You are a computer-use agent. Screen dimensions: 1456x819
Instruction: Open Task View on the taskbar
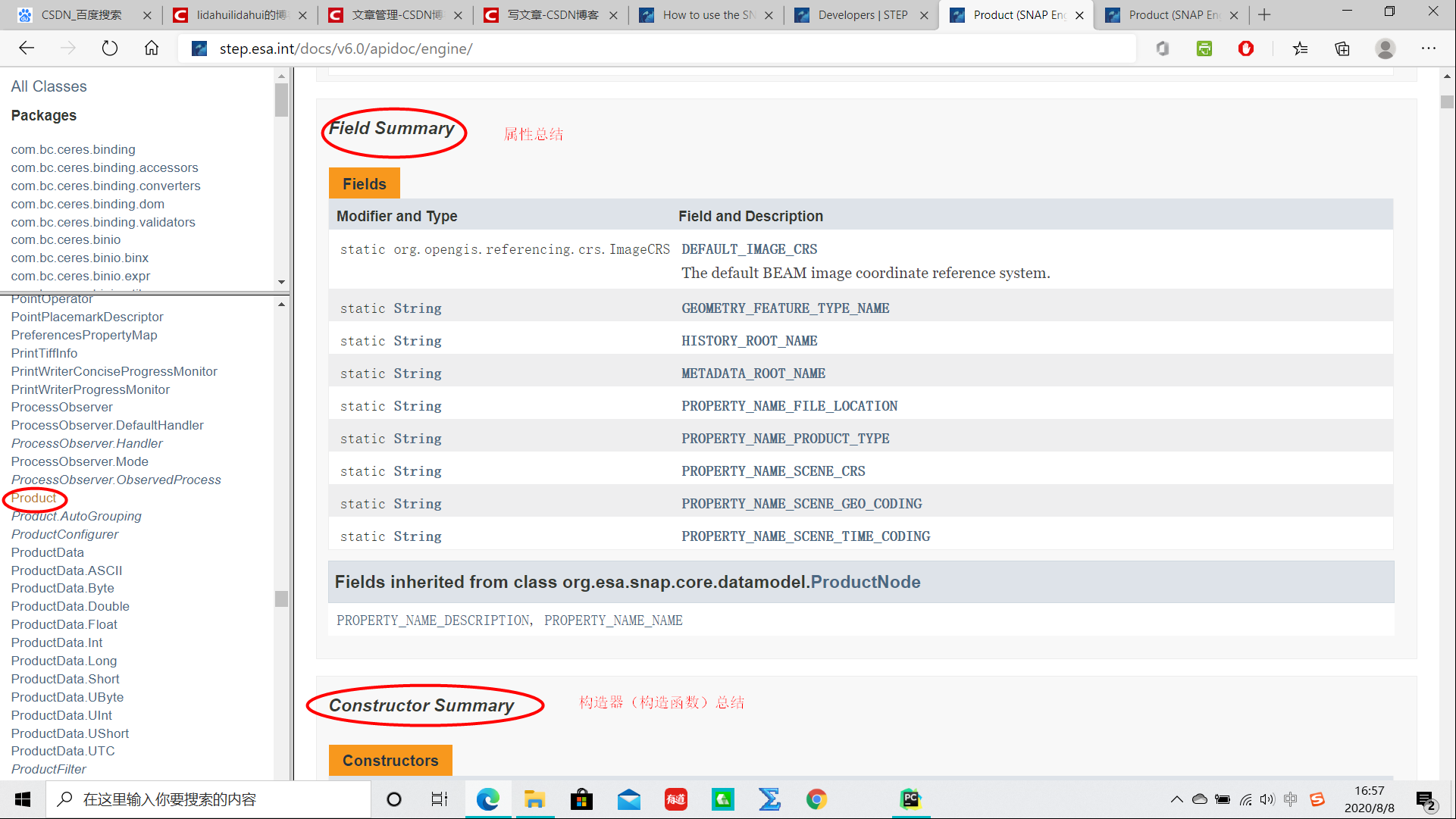click(440, 799)
